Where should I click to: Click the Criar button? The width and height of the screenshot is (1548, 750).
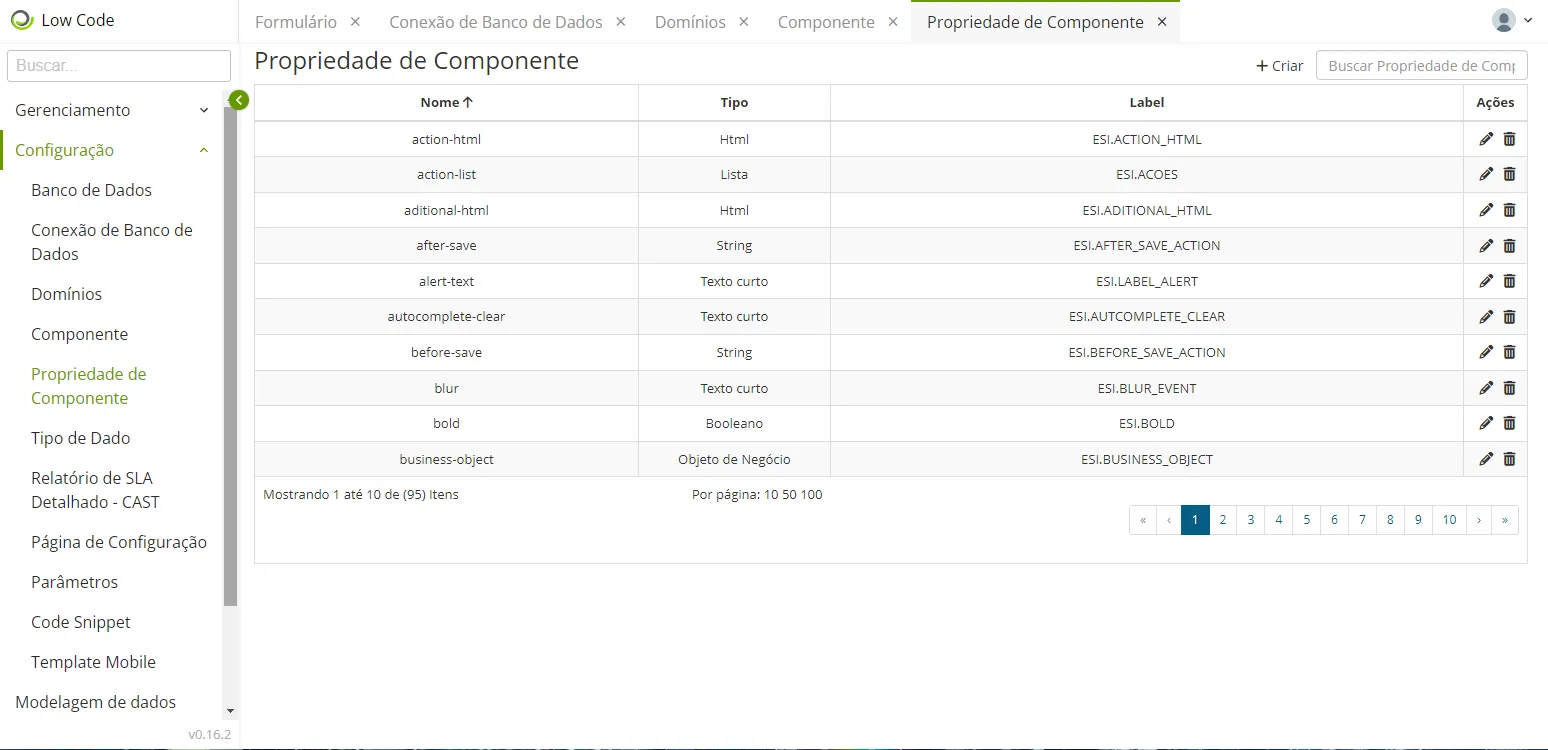(x=1279, y=66)
